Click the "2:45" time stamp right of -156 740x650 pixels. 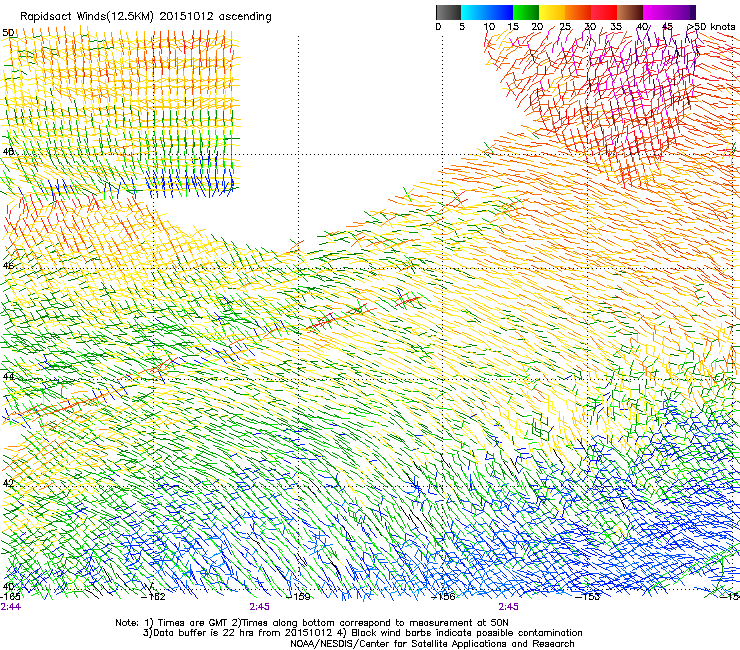(508, 607)
